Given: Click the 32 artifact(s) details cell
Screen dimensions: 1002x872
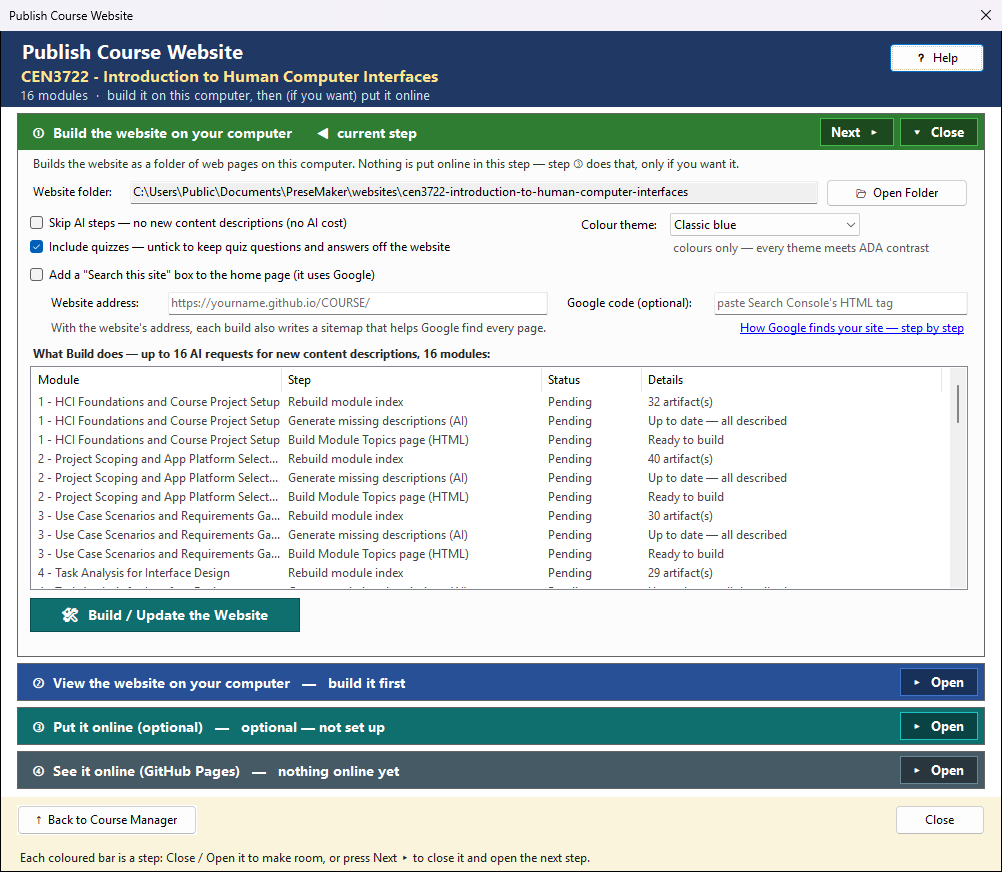Looking at the screenshot, I should 680,402.
